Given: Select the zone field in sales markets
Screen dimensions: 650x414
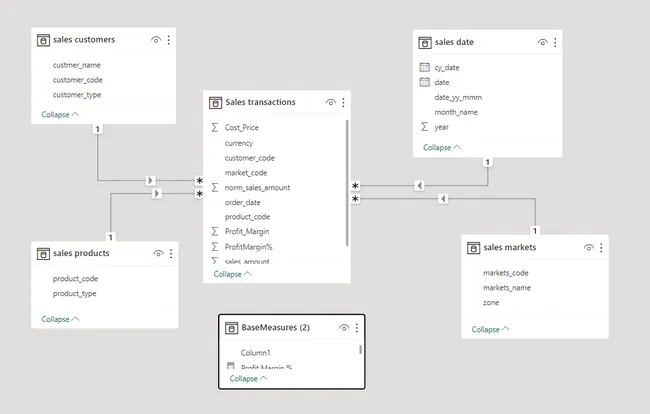Looking at the screenshot, I should pos(491,302).
